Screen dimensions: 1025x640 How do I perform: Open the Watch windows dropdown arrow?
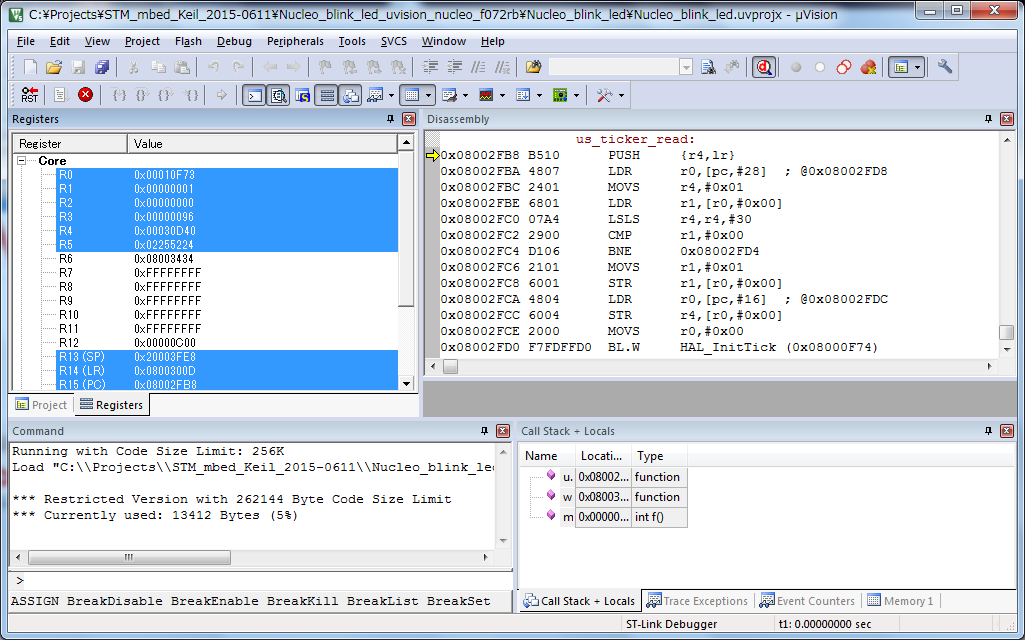tap(391, 95)
